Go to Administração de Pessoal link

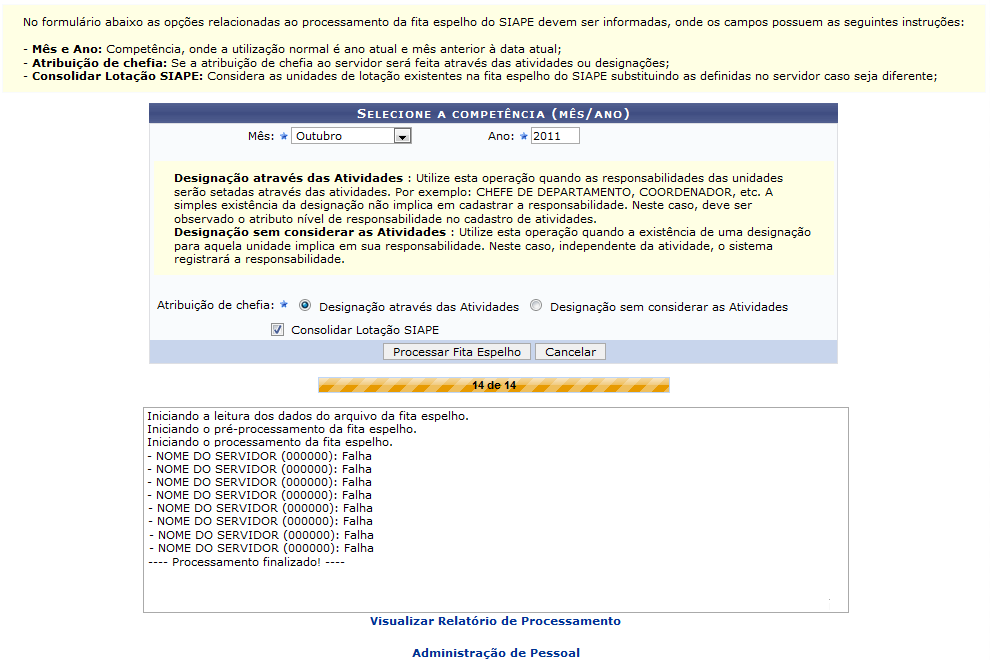tap(495, 653)
